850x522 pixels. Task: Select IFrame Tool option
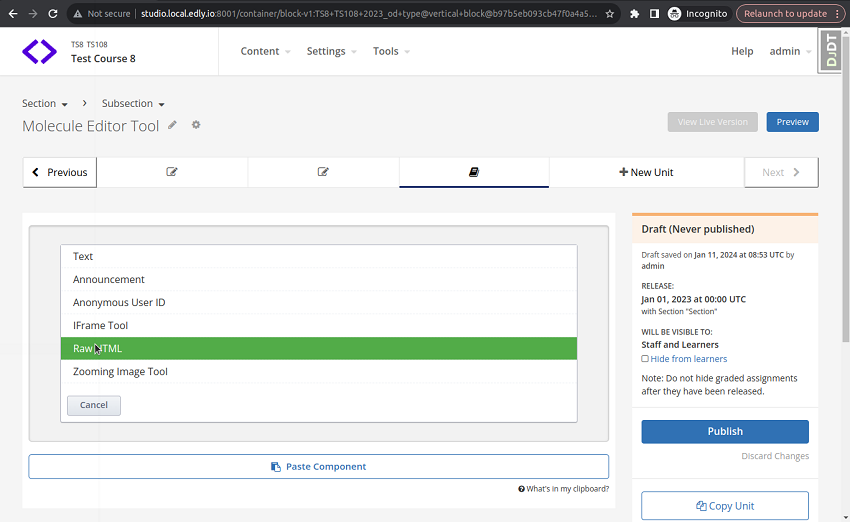(319, 325)
